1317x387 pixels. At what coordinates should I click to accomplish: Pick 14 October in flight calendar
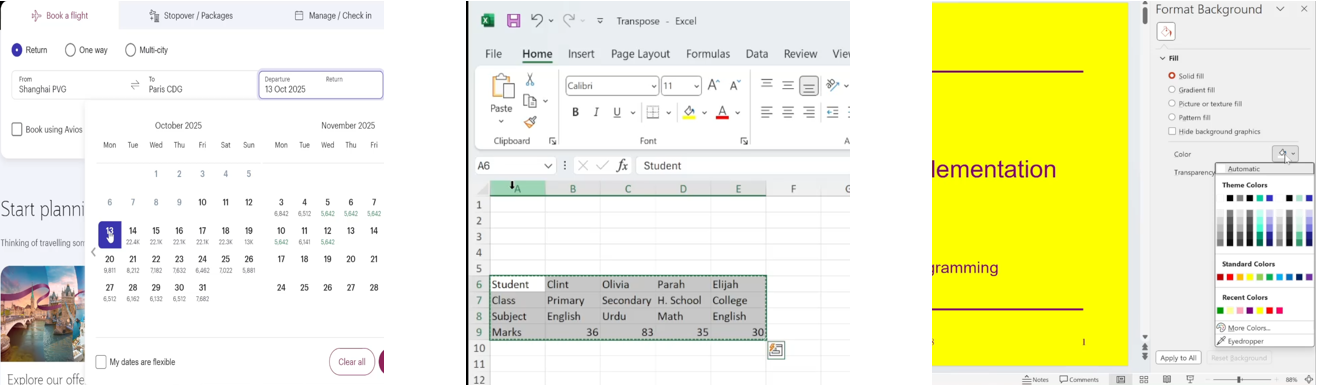point(132,235)
